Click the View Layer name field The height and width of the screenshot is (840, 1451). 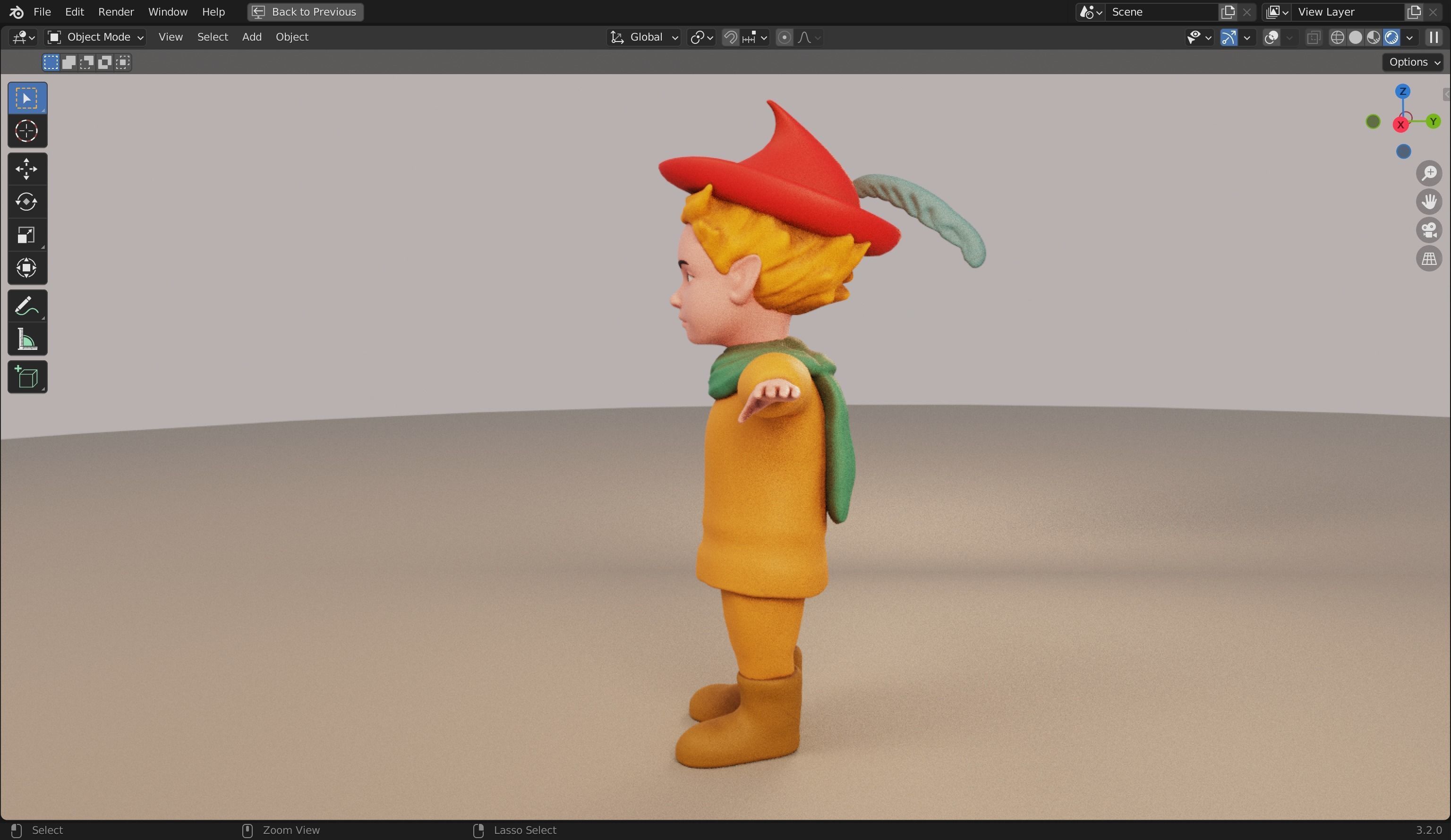click(x=1348, y=12)
